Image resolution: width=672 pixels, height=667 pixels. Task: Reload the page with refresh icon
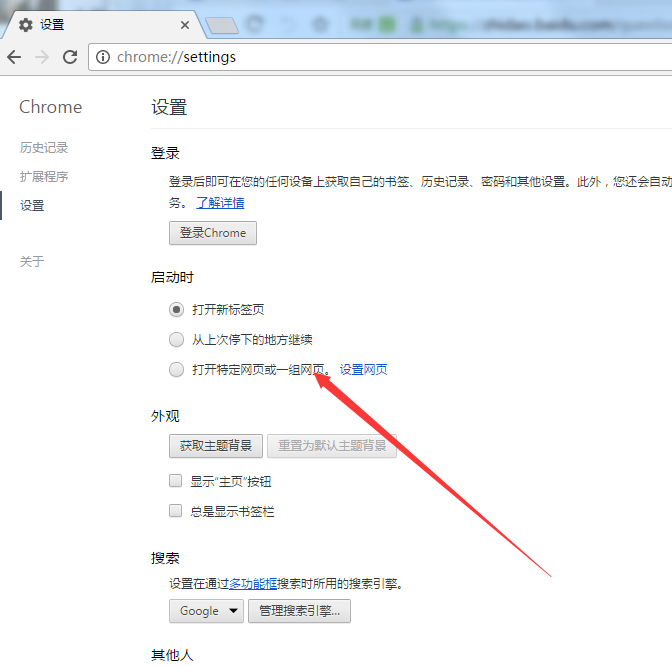(70, 57)
